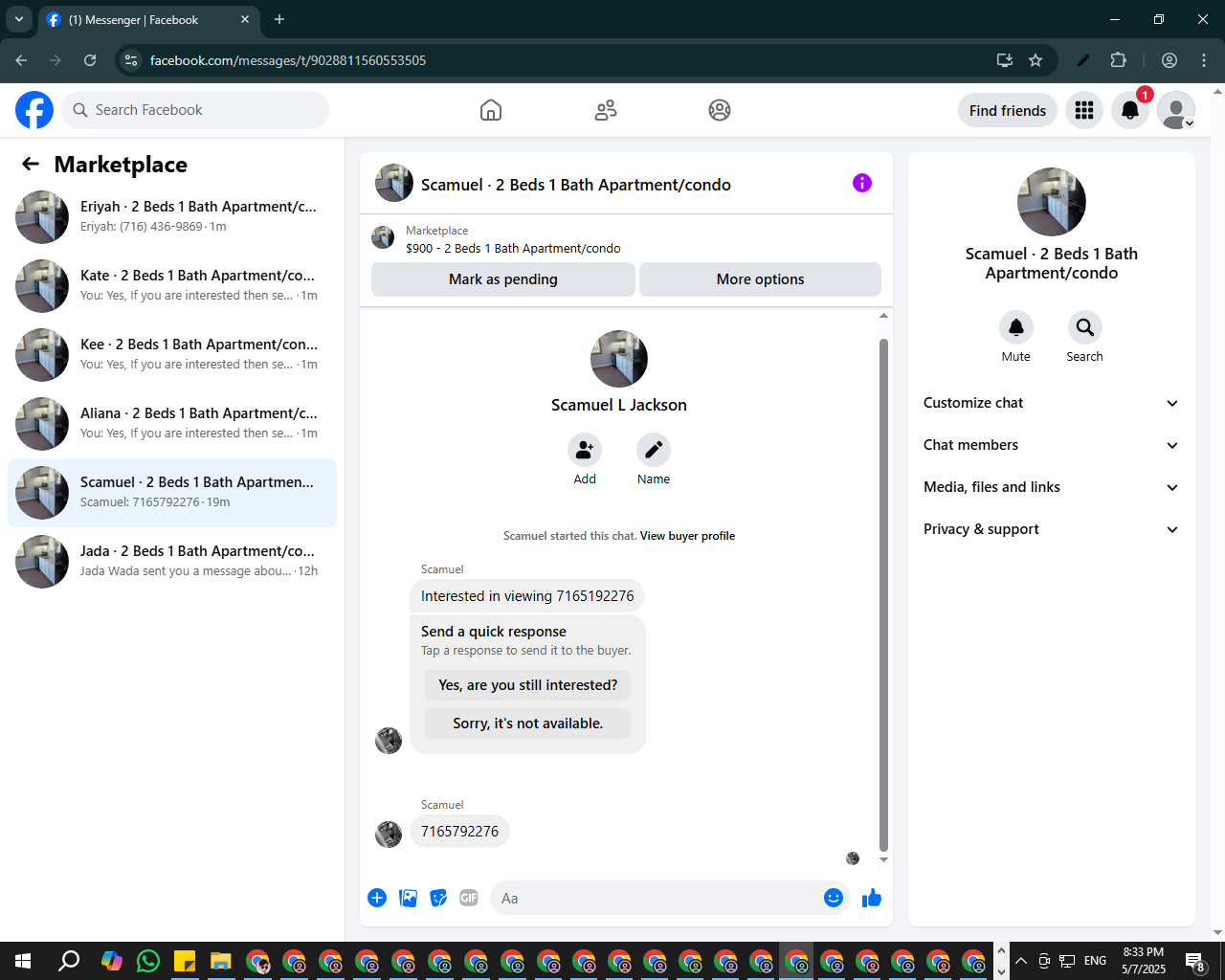The width and height of the screenshot is (1225, 980).
Task: Open the purple conversation information icon
Action: click(x=862, y=183)
